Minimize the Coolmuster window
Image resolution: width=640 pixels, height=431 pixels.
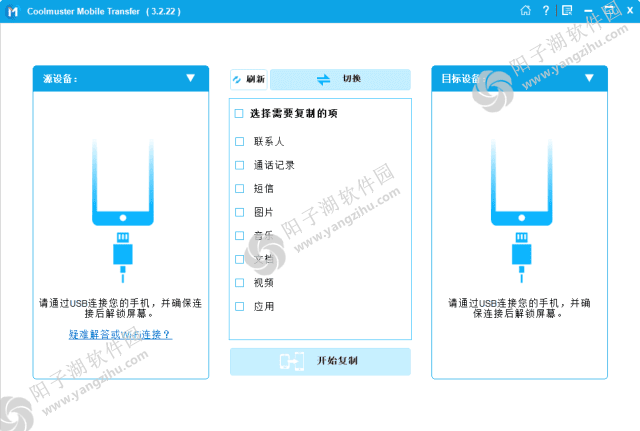588,11
